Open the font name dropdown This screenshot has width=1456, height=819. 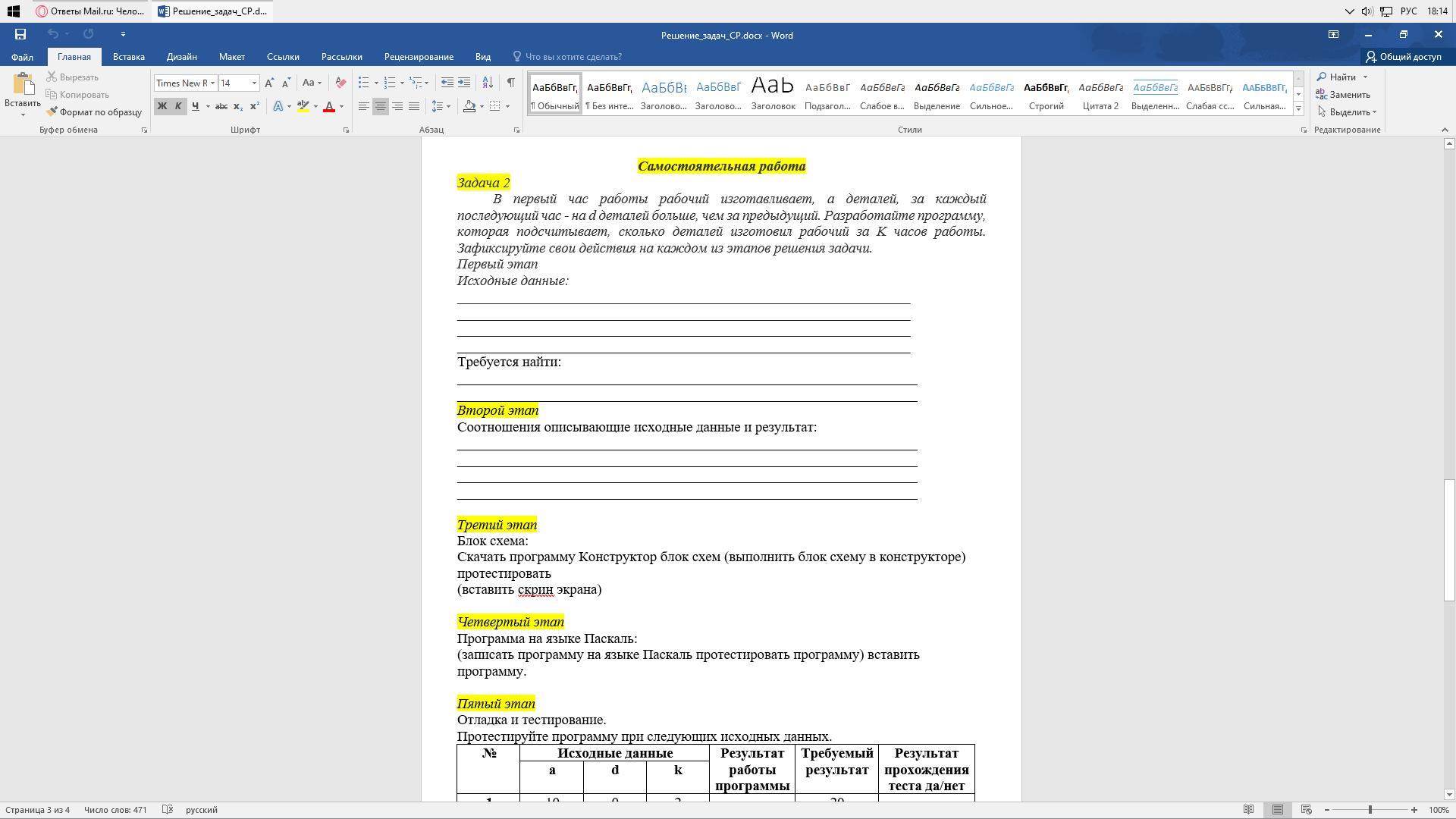[x=213, y=83]
